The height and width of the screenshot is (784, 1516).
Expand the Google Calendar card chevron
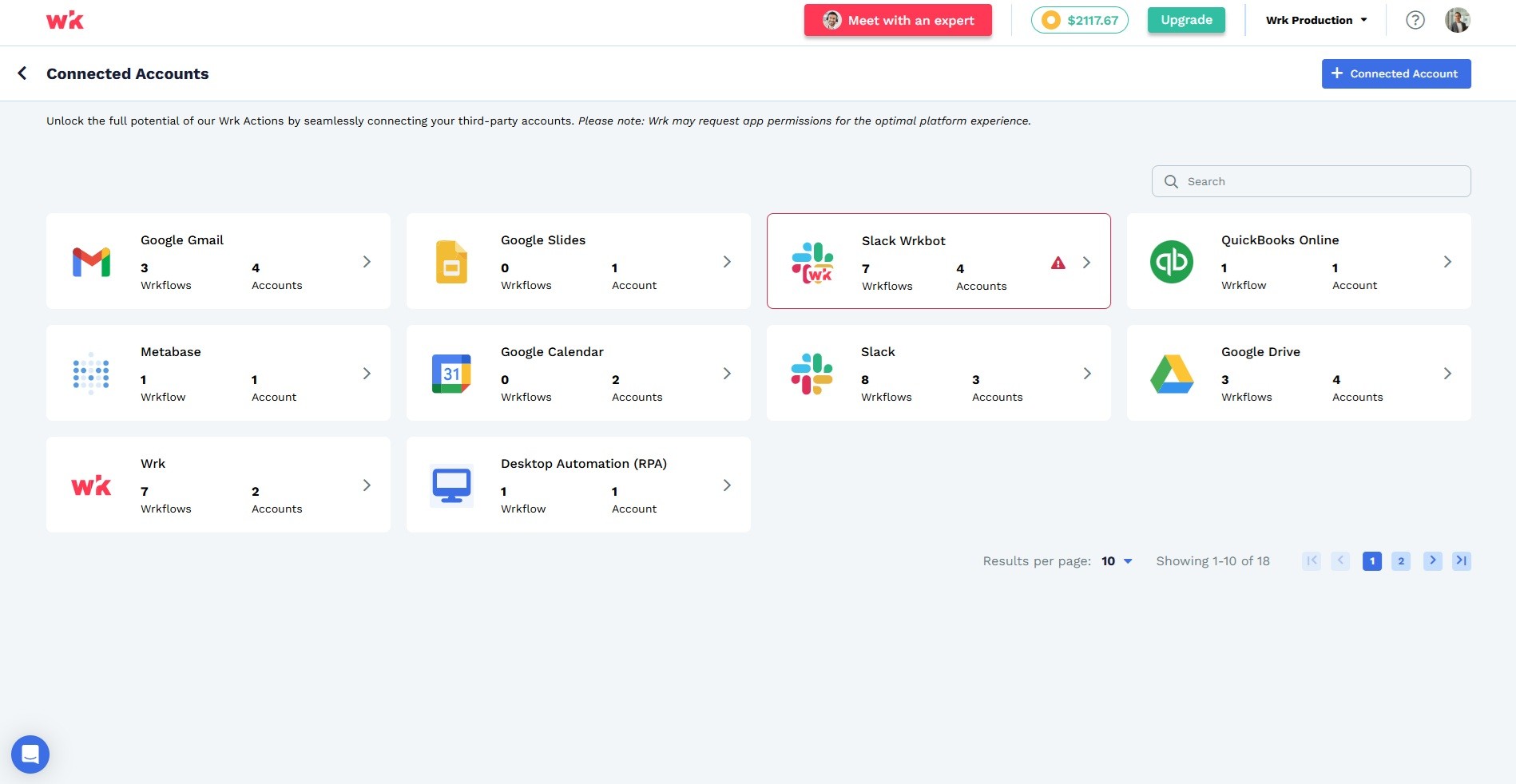point(727,373)
